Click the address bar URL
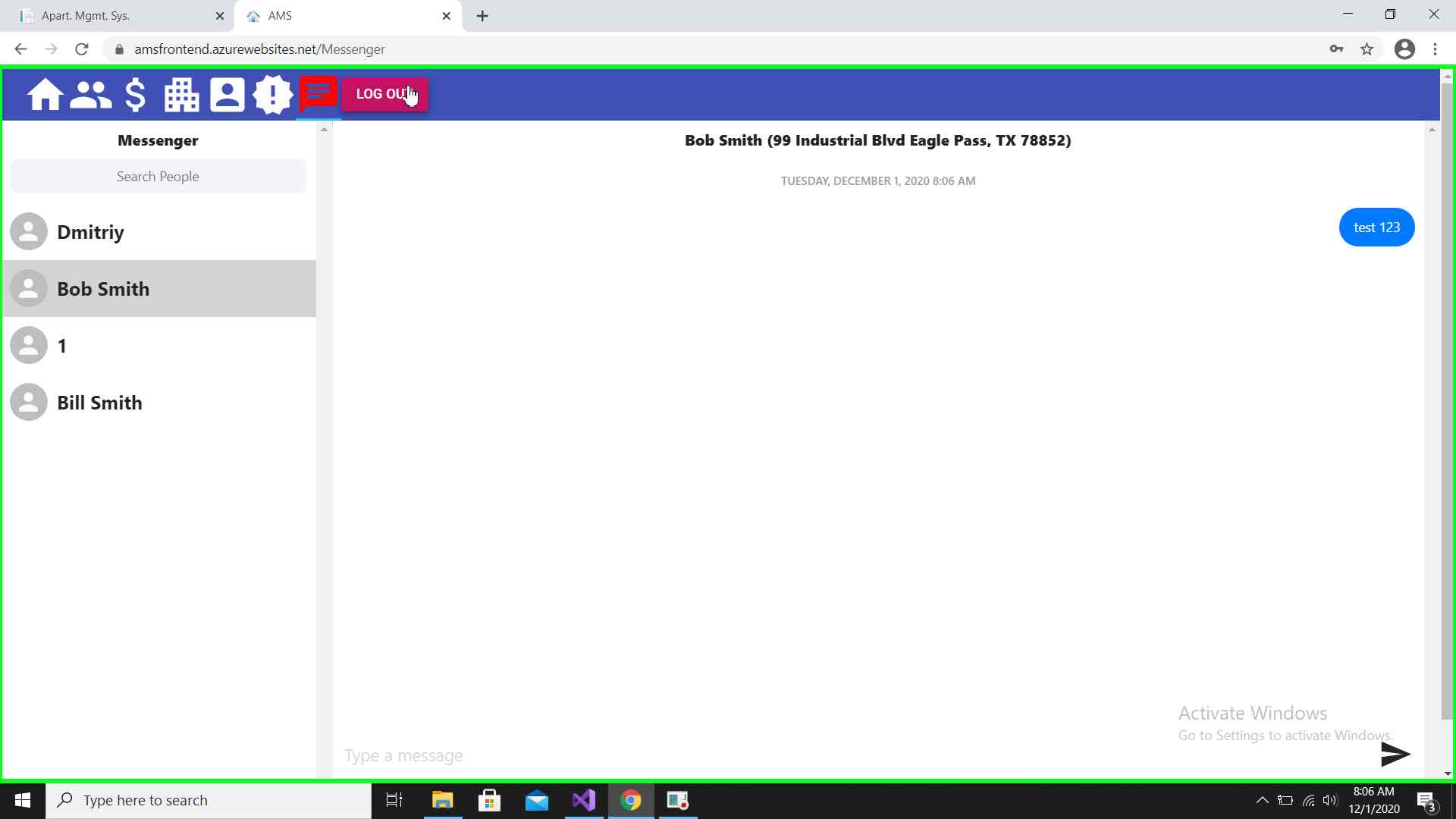 pos(259,49)
